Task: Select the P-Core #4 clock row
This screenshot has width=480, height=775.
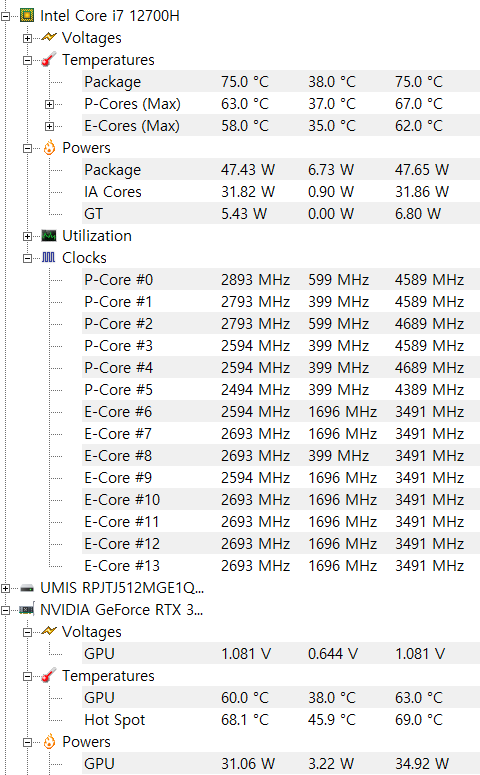Action: point(281,368)
